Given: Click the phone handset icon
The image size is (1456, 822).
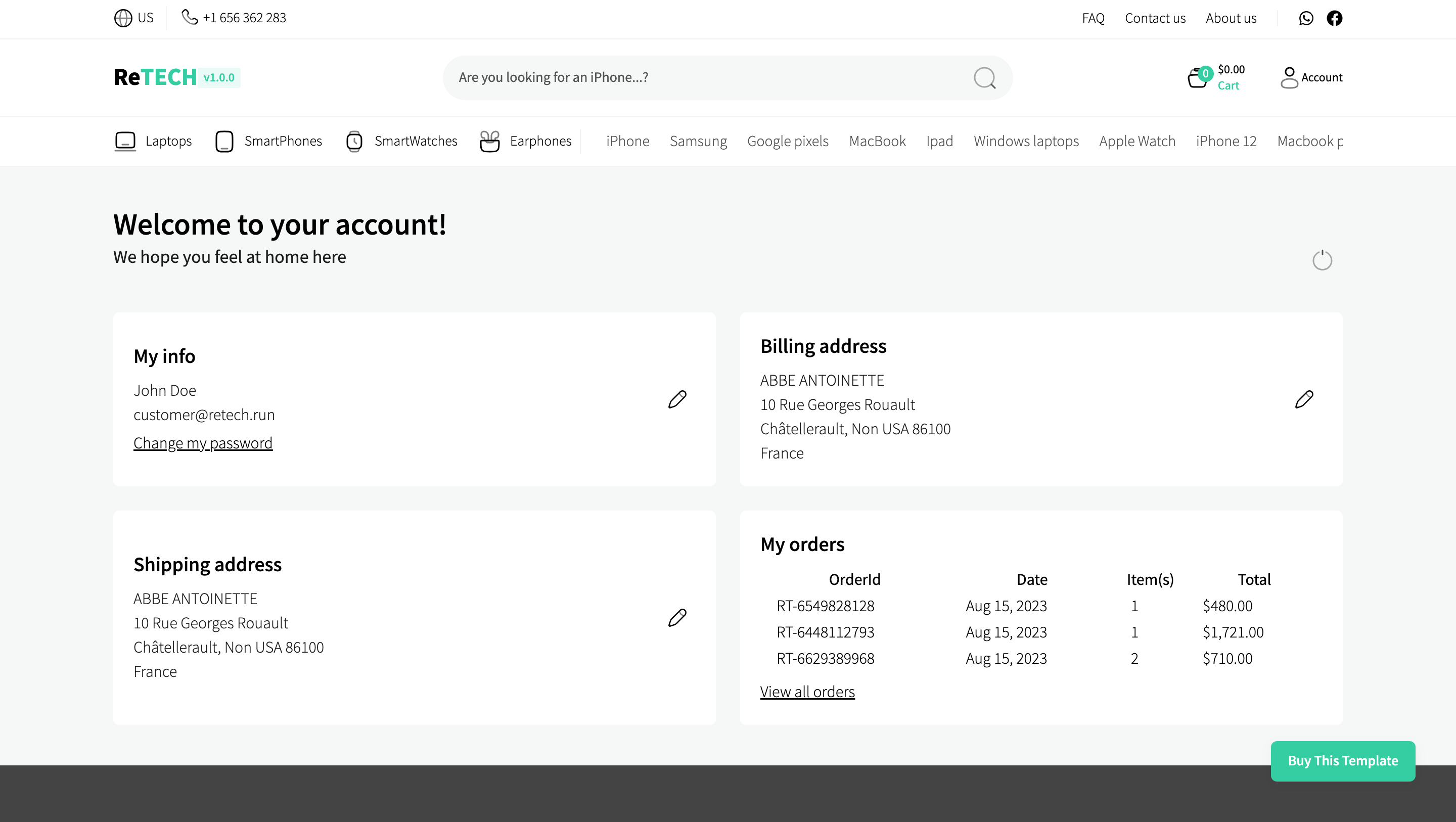Looking at the screenshot, I should point(190,18).
